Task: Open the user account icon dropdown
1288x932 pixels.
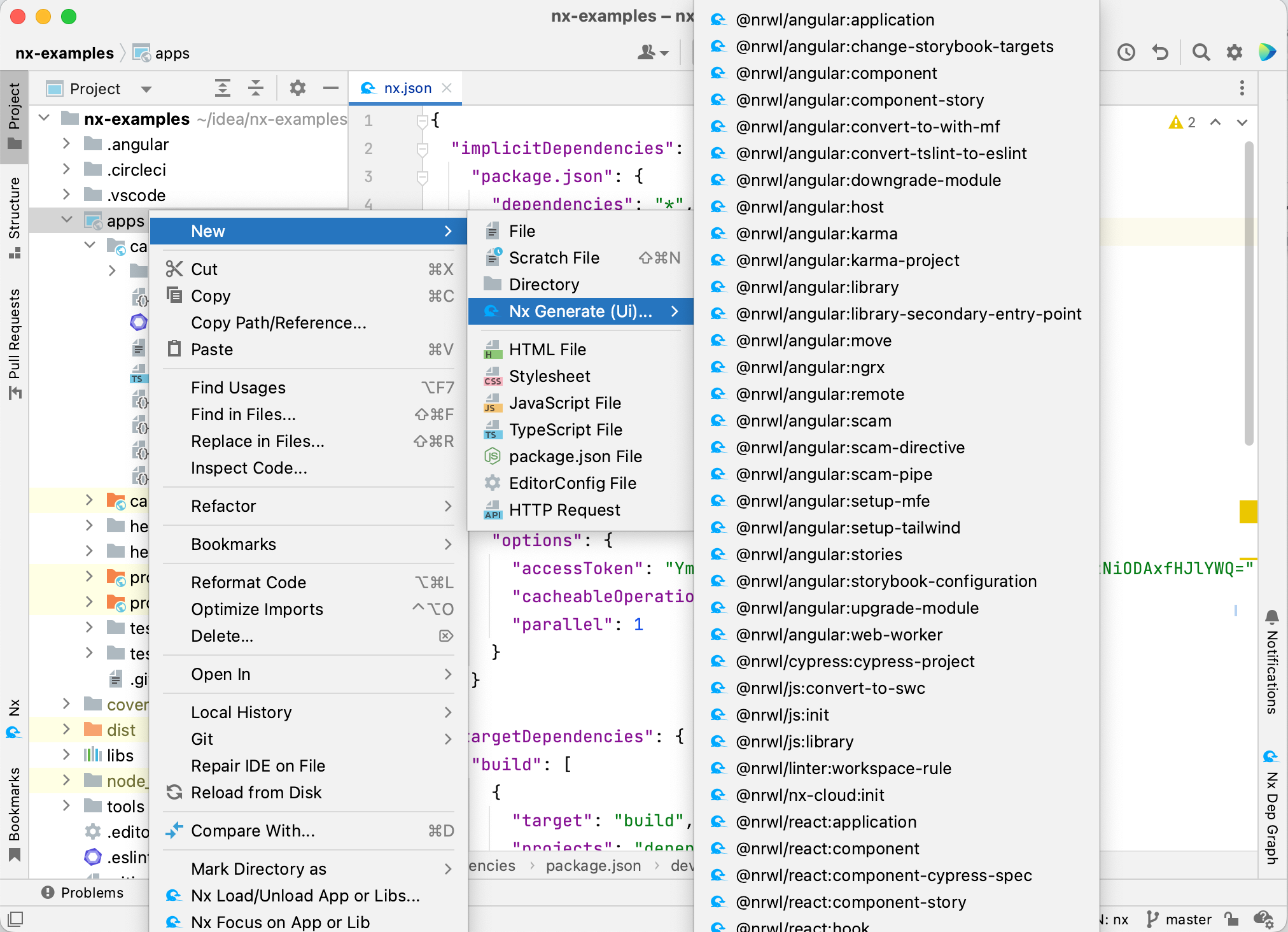Action: point(653,52)
